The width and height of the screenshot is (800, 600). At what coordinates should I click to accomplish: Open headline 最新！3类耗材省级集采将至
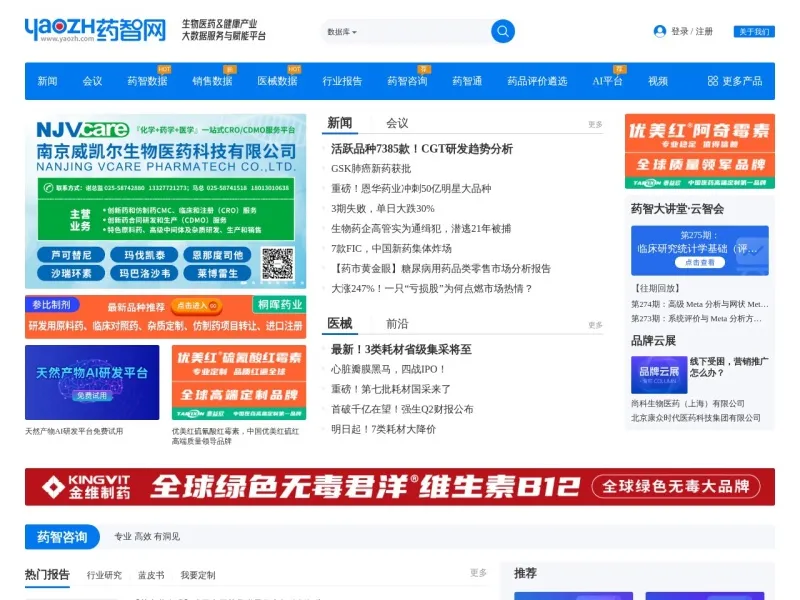401,349
